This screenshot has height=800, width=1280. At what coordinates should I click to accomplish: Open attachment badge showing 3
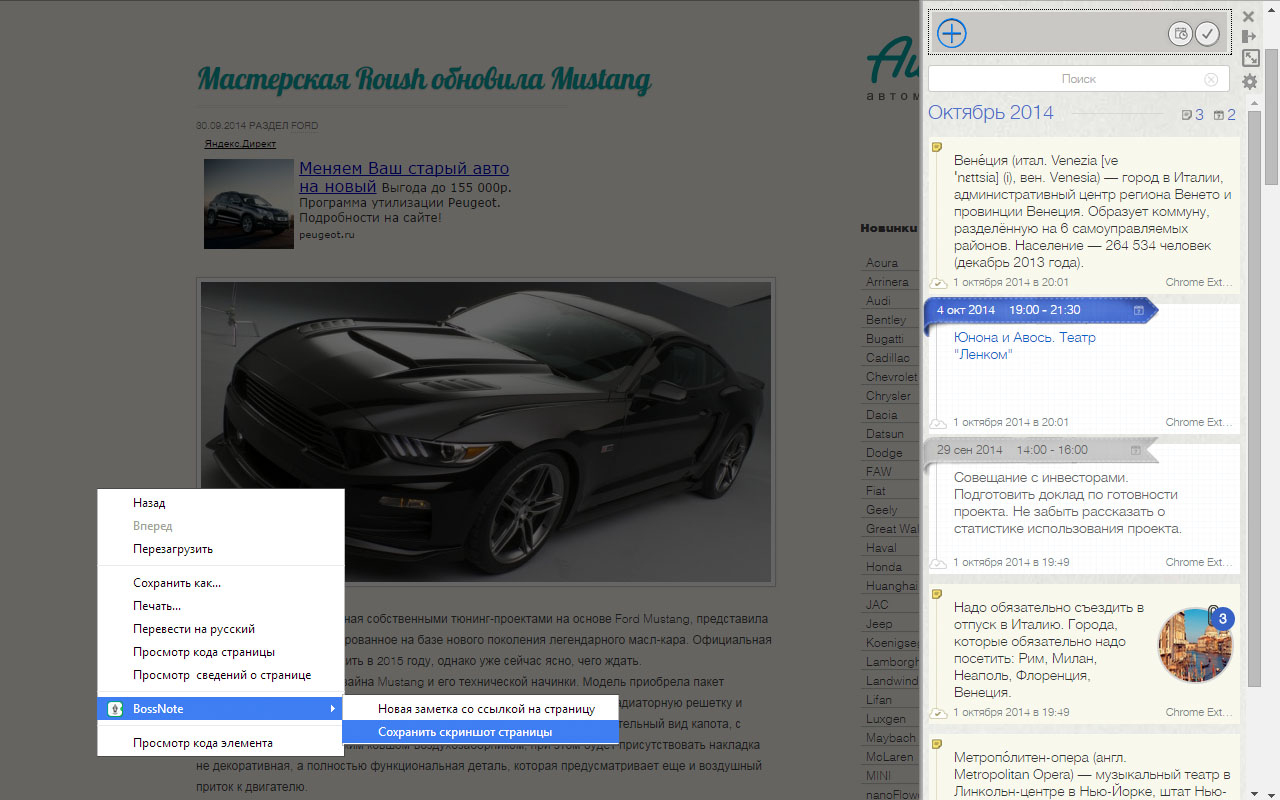click(x=1221, y=618)
